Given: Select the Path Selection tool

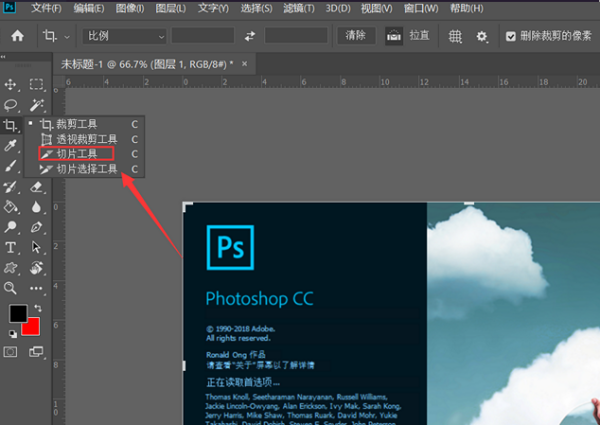Looking at the screenshot, I should [x=36, y=248].
